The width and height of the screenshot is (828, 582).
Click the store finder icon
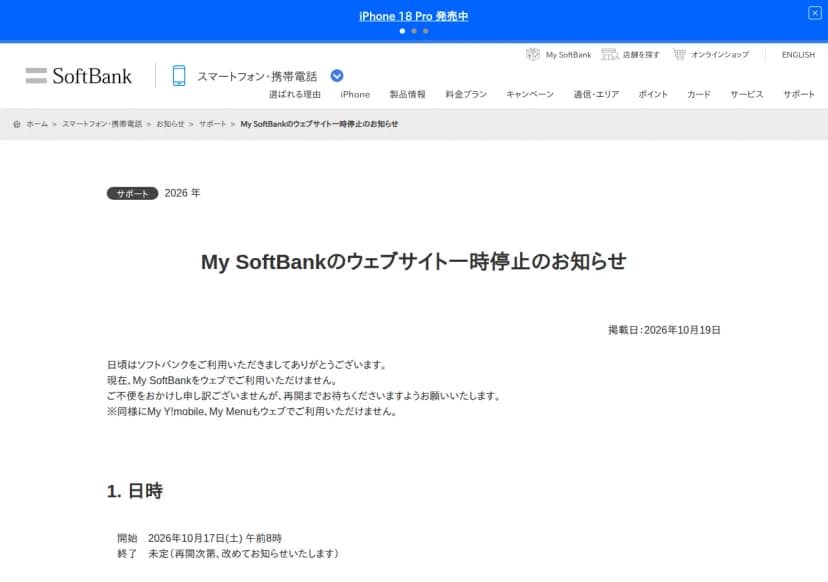609,54
